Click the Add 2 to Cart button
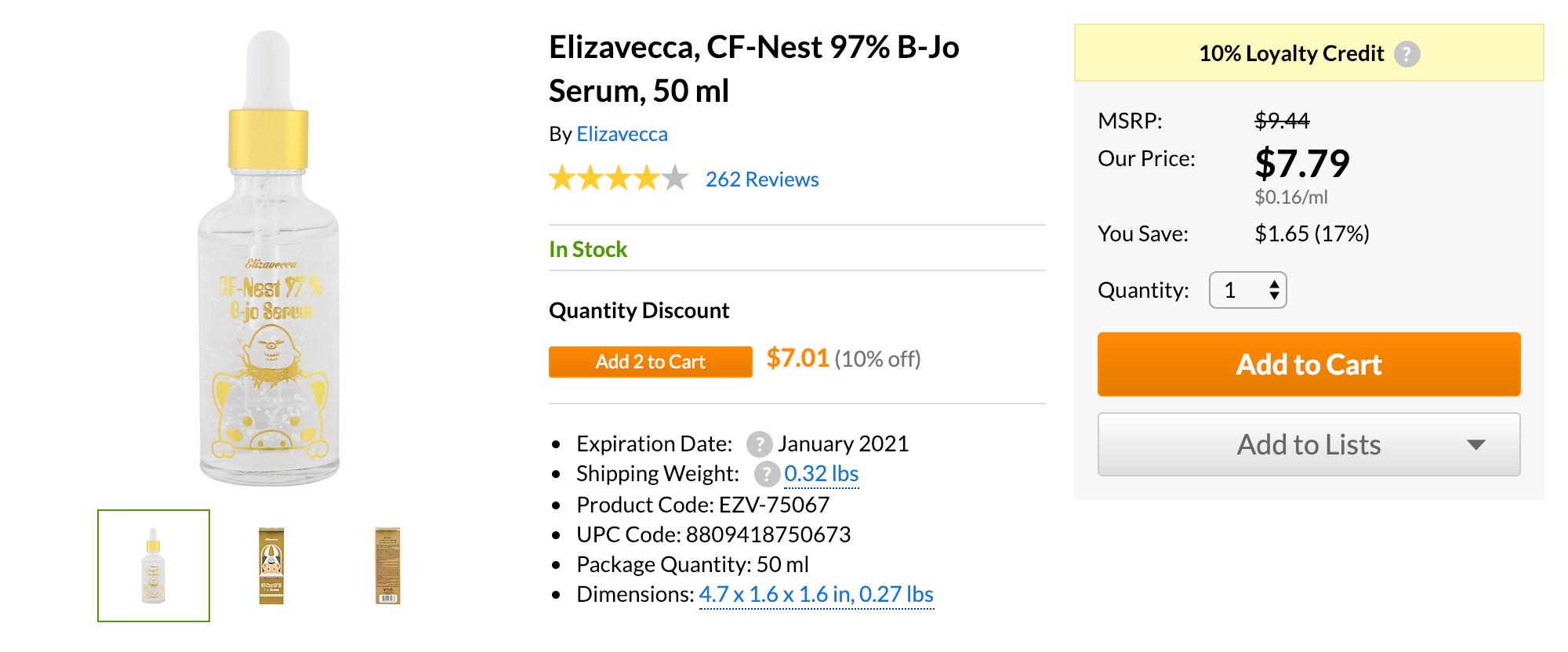Image resolution: width=1568 pixels, height=652 pixels. pos(651,362)
